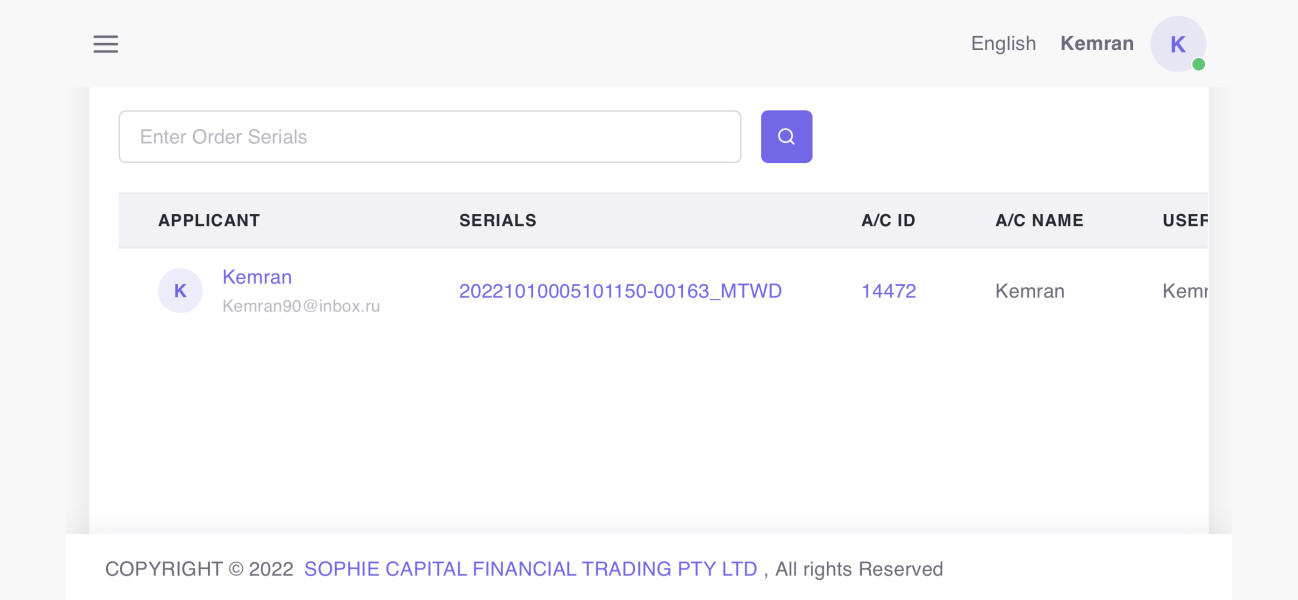Sort by the A/C NAME column header
The width and height of the screenshot is (1298, 600).
coord(1039,220)
